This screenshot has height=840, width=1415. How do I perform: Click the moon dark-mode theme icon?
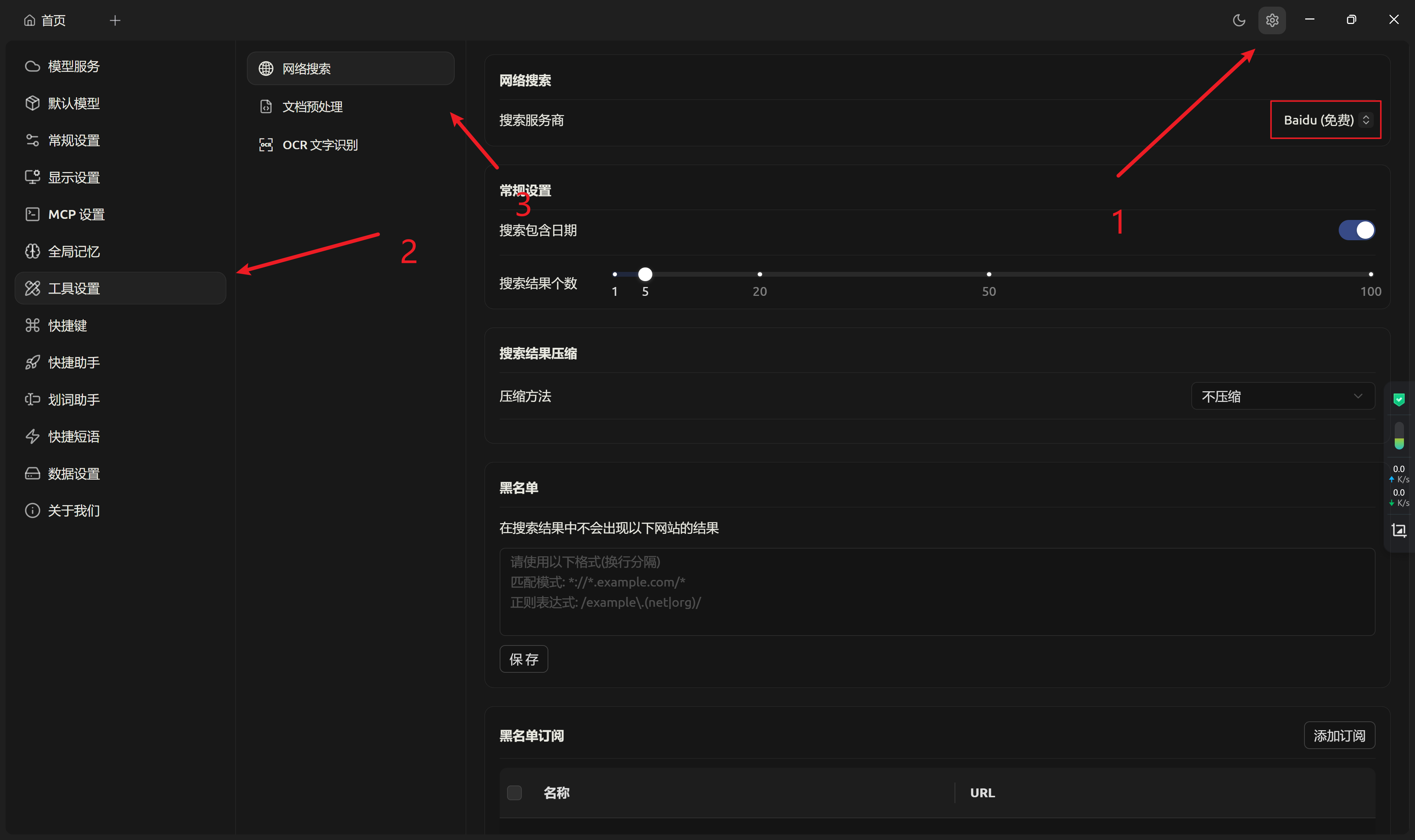pos(1238,20)
